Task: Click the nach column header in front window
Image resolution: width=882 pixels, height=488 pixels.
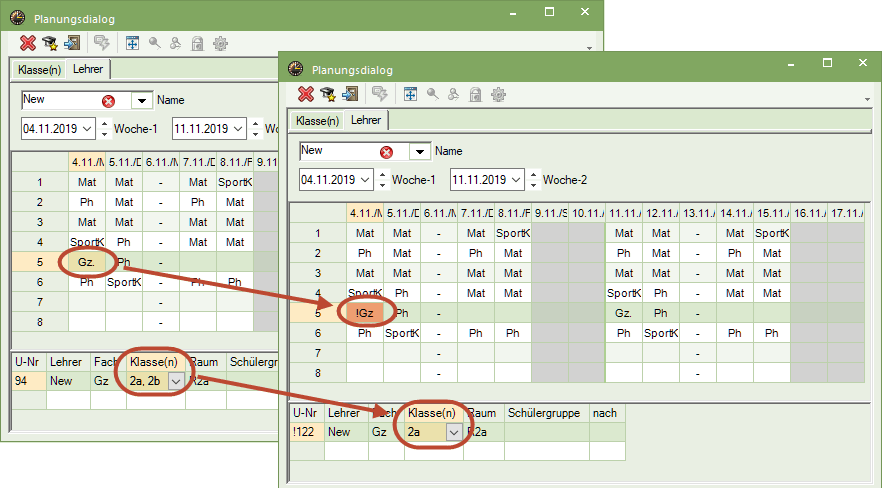Action: pos(608,413)
